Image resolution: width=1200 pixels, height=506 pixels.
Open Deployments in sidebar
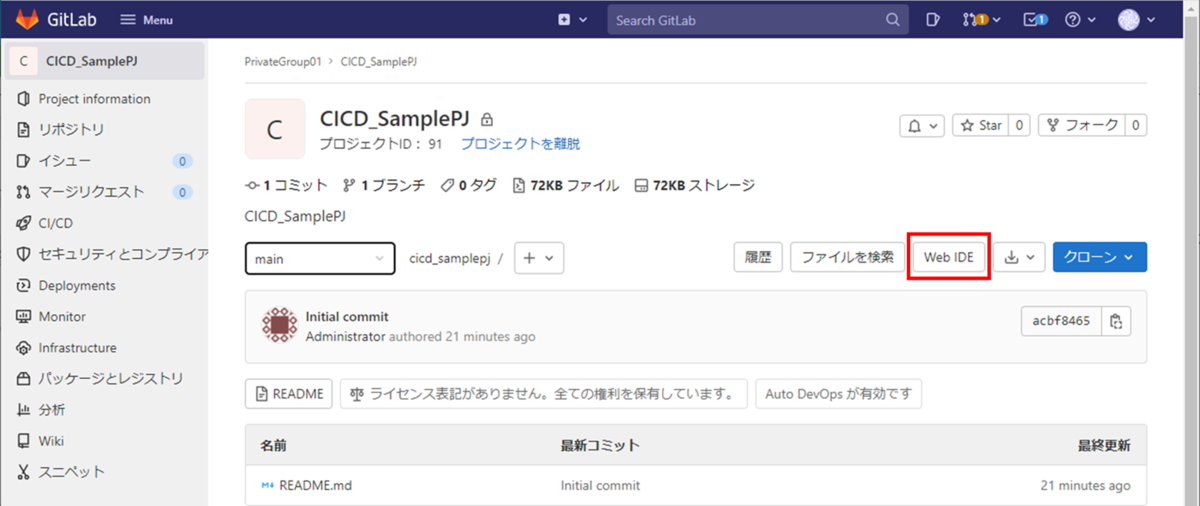point(77,286)
